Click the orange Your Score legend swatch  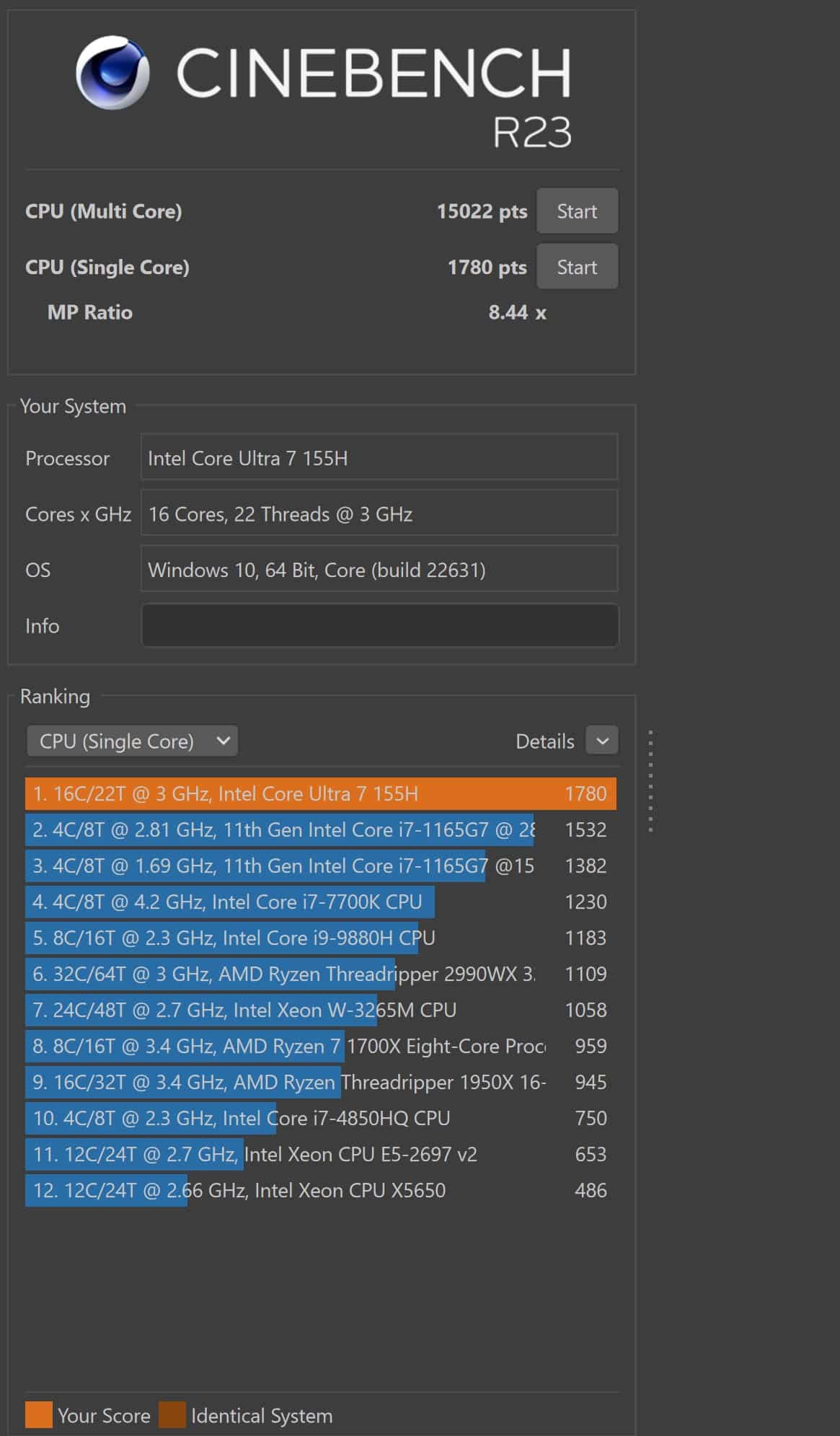(x=38, y=1415)
